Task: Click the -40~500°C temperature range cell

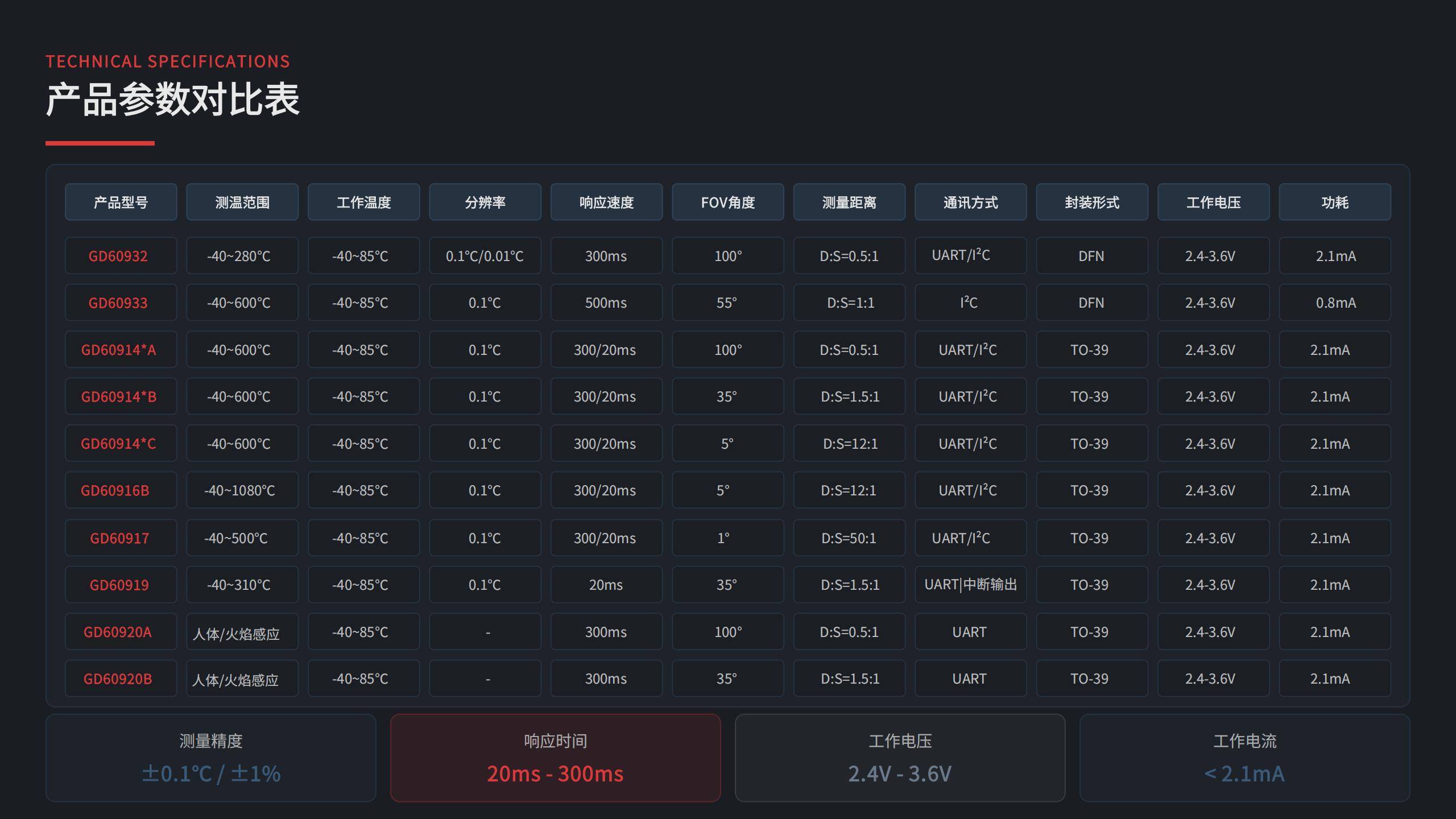Action: (242, 538)
